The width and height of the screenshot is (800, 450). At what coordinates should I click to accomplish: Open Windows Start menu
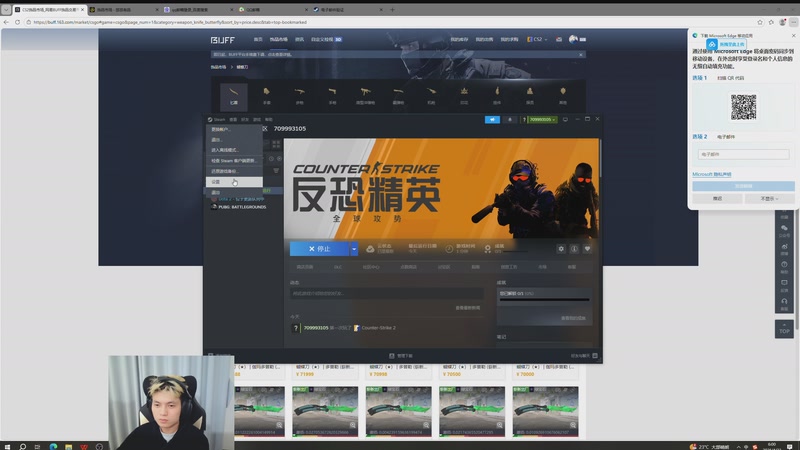7,446
